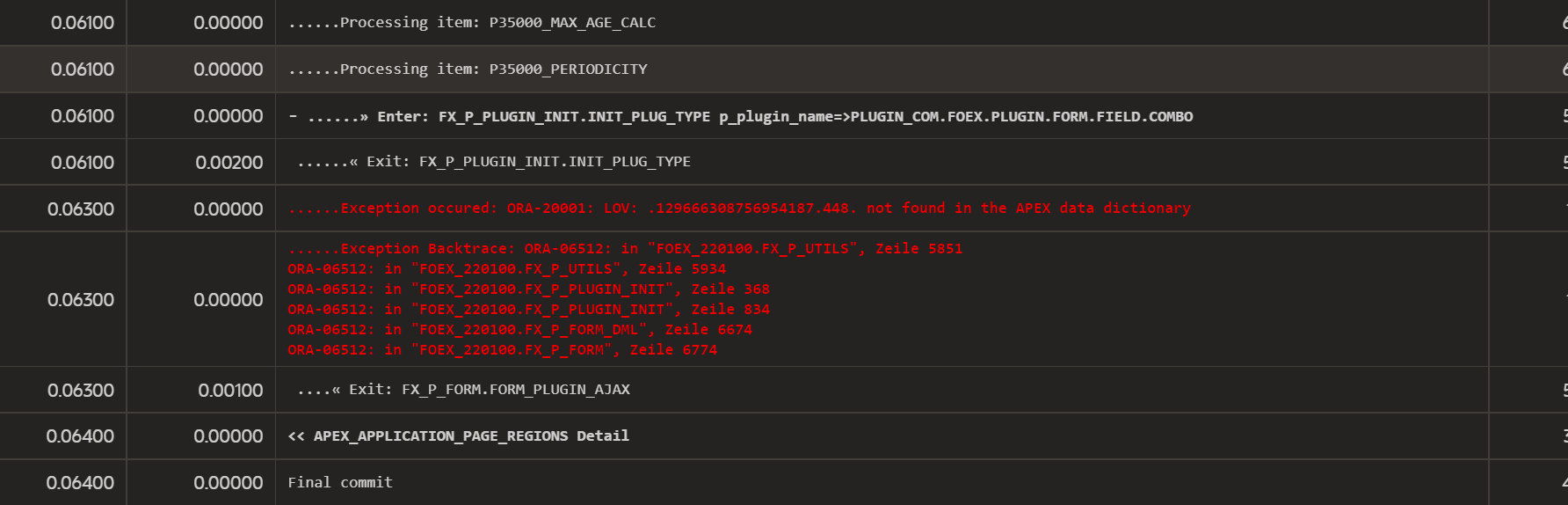The image size is (1568, 505).
Task: Click the 0.00000 execution cell beside PERIODICITY
Action: coord(229,70)
